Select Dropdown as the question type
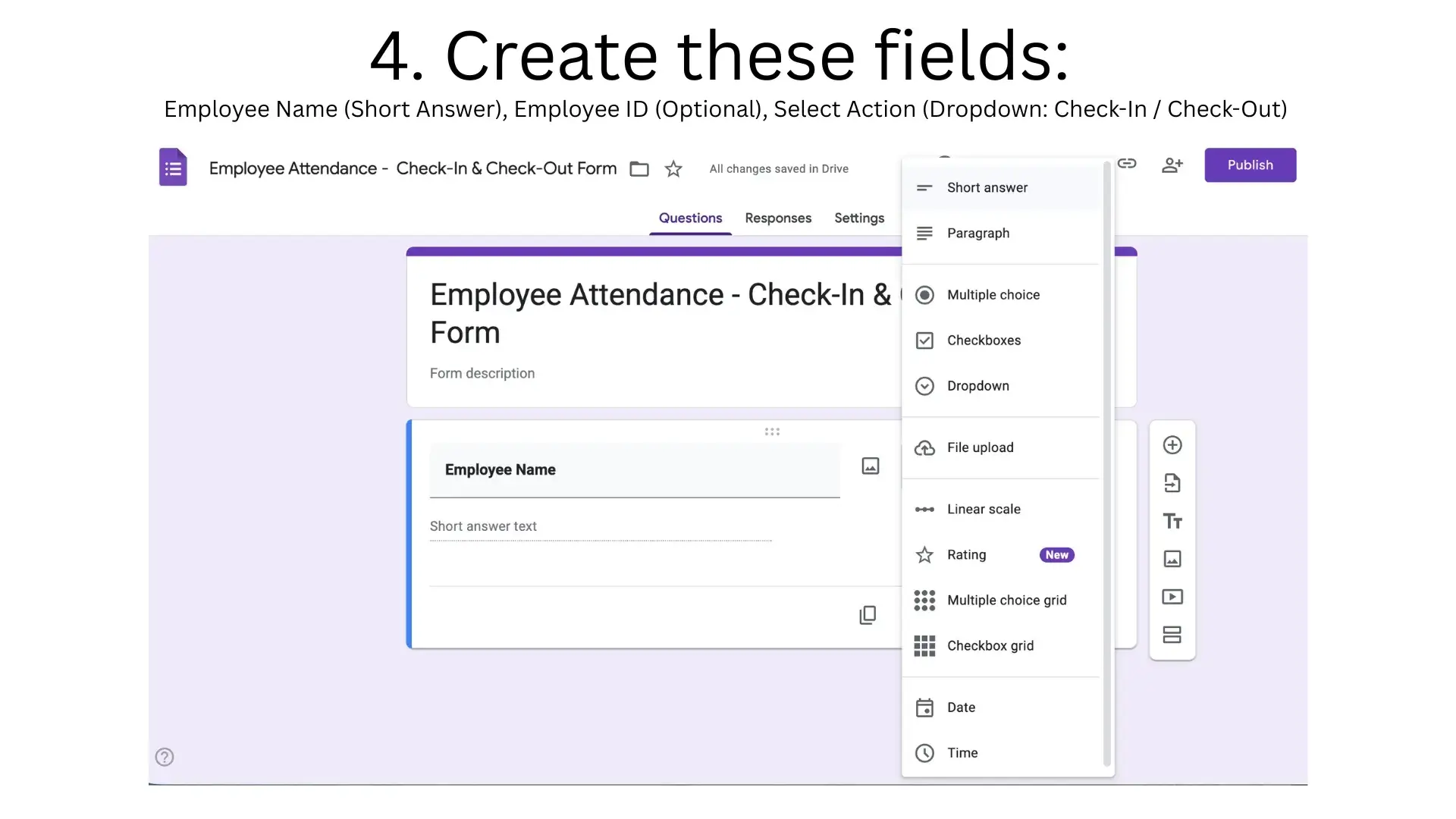This screenshot has height=819, width=1456. (x=978, y=385)
